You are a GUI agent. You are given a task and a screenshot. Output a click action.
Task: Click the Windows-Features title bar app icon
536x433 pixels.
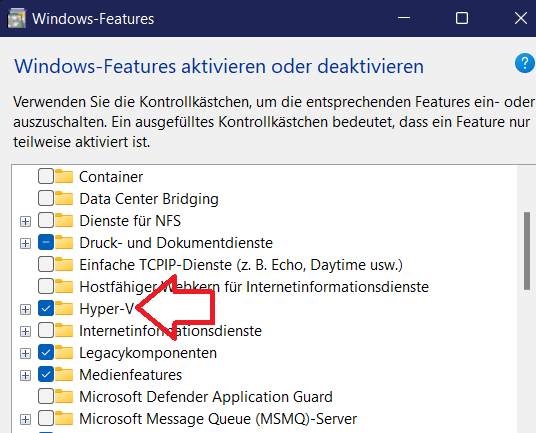pos(16,18)
